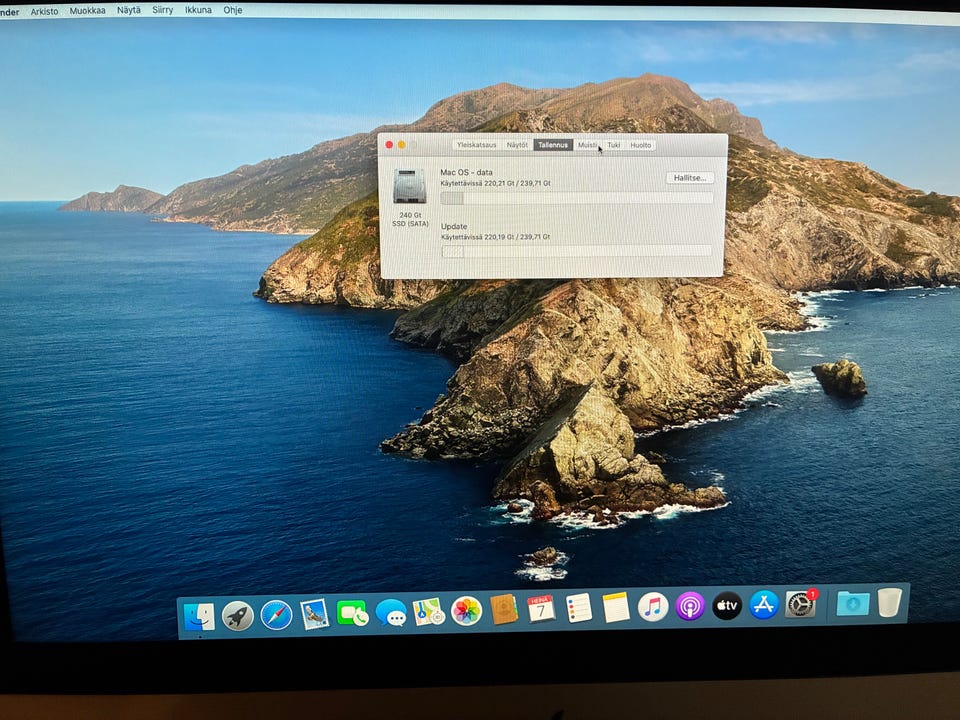Image resolution: width=960 pixels, height=720 pixels.
Task: Open Safari compass icon
Action: (276, 615)
